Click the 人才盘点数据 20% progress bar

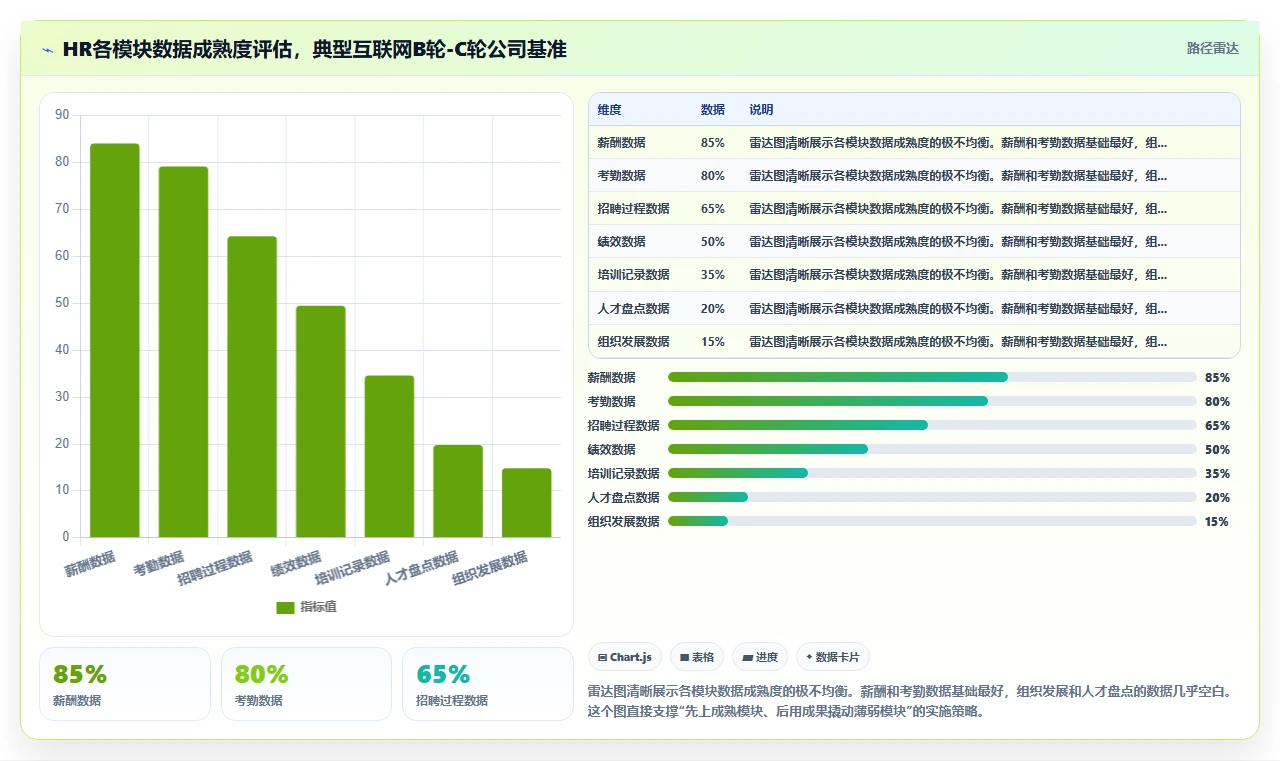click(x=932, y=497)
